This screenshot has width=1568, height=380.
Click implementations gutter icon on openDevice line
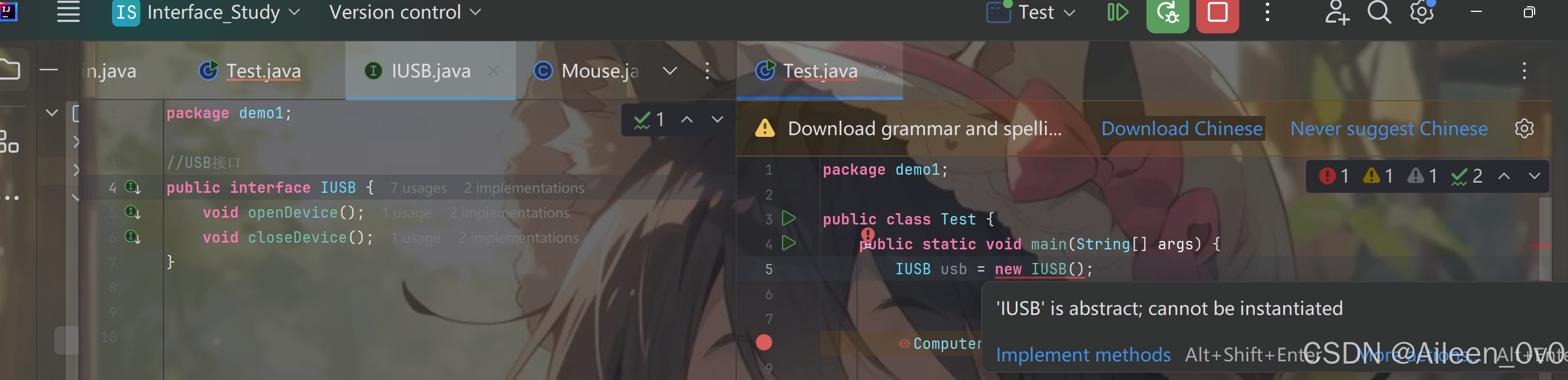point(133,212)
